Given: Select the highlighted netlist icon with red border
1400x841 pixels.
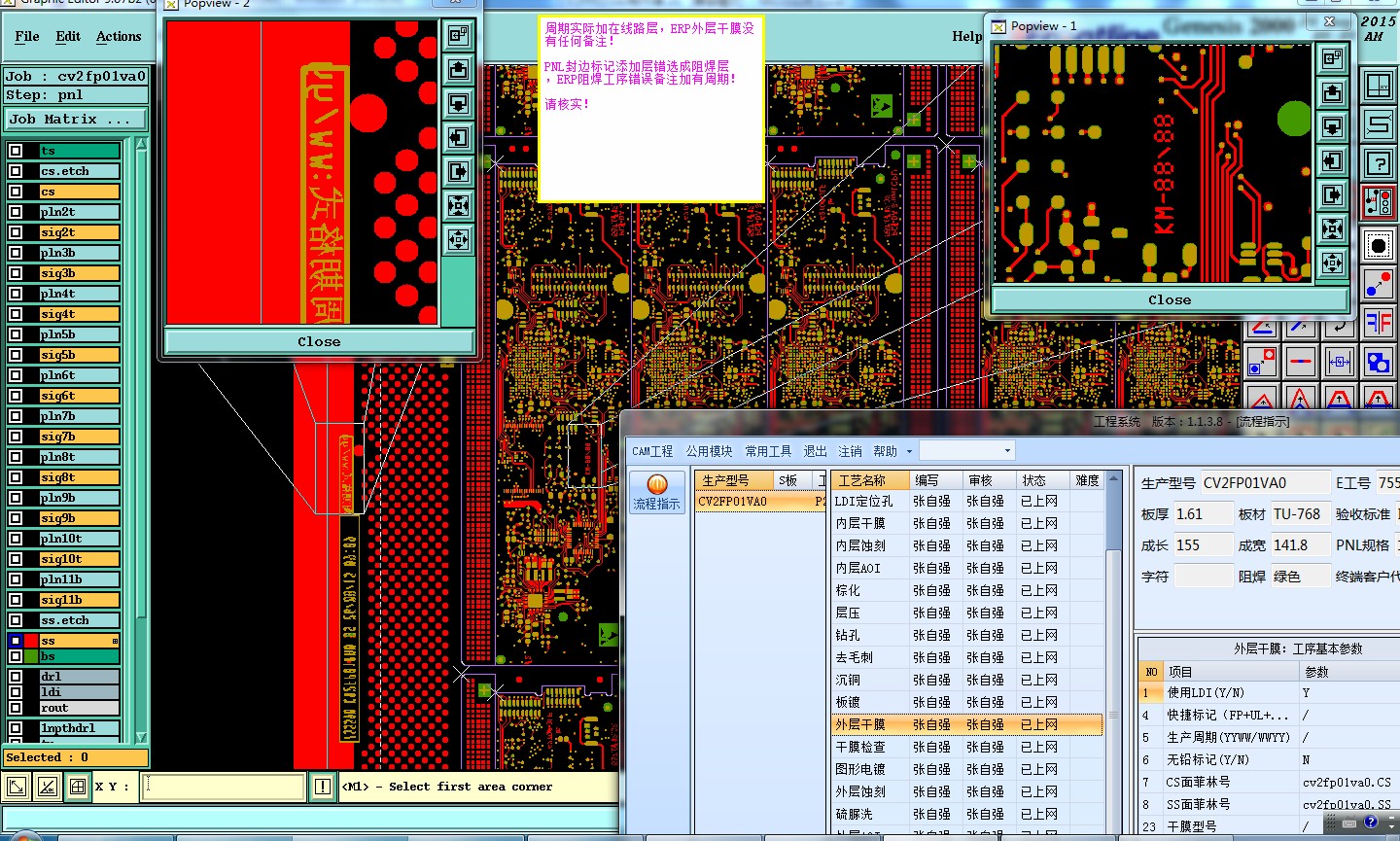Looking at the screenshot, I should click(x=1379, y=203).
